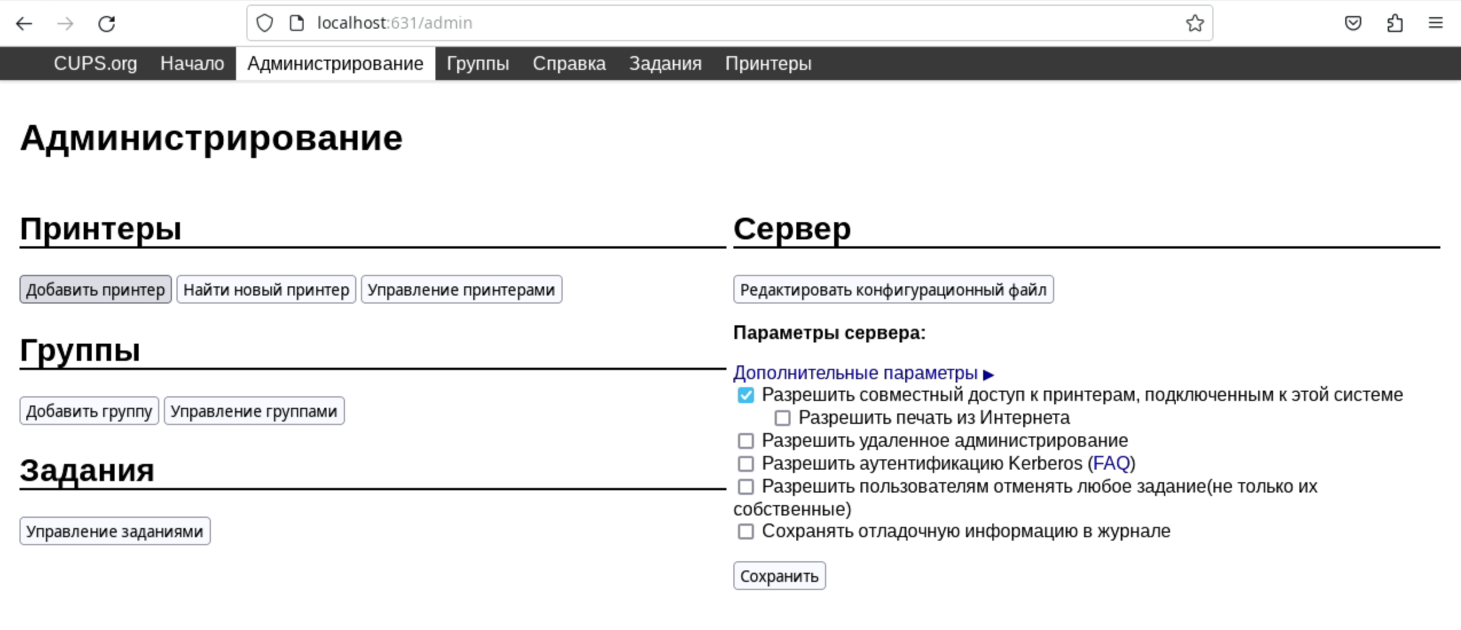1461x630 pixels.
Task: Disable sharing printers connected to this system
Action: coord(746,395)
